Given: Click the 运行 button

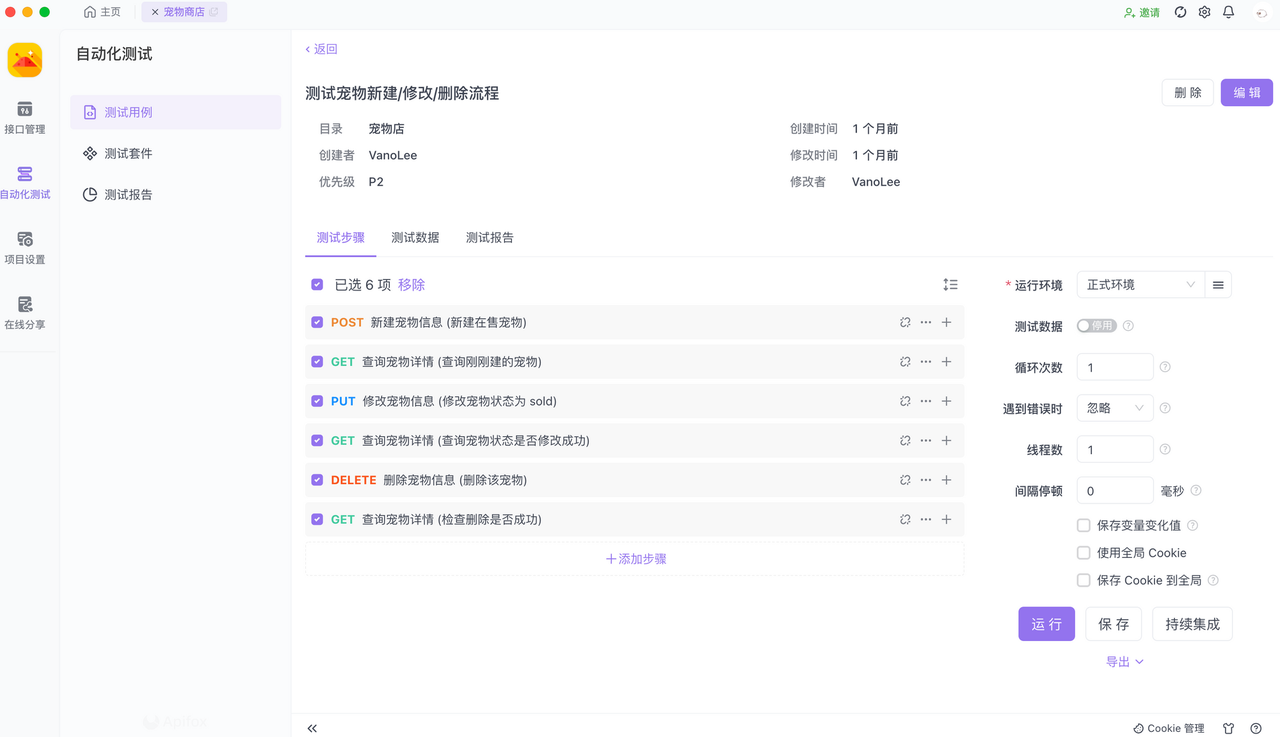Looking at the screenshot, I should (x=1046, y=623).
